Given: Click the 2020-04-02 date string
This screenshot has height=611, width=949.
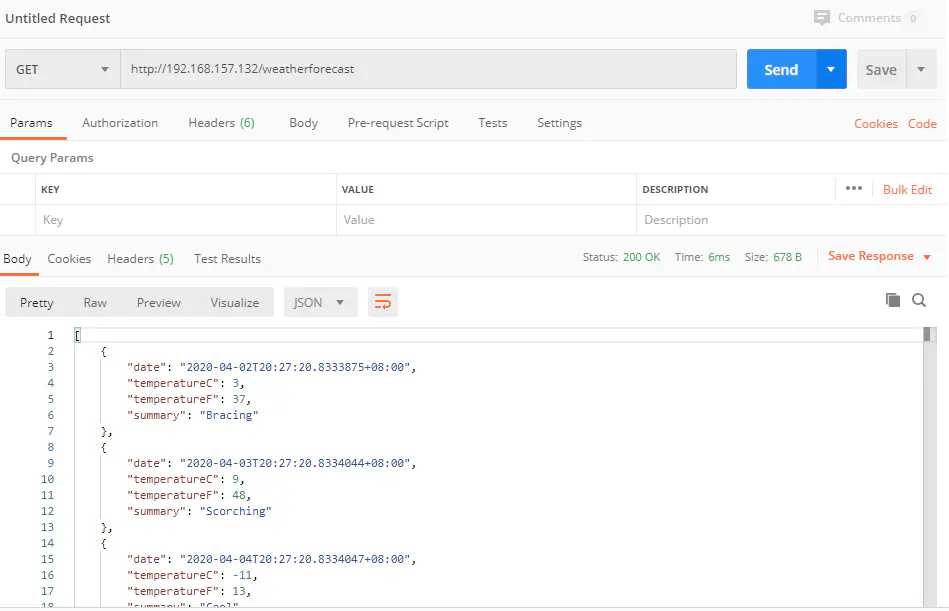Looking at the screenshot, I should coord(295,367).
